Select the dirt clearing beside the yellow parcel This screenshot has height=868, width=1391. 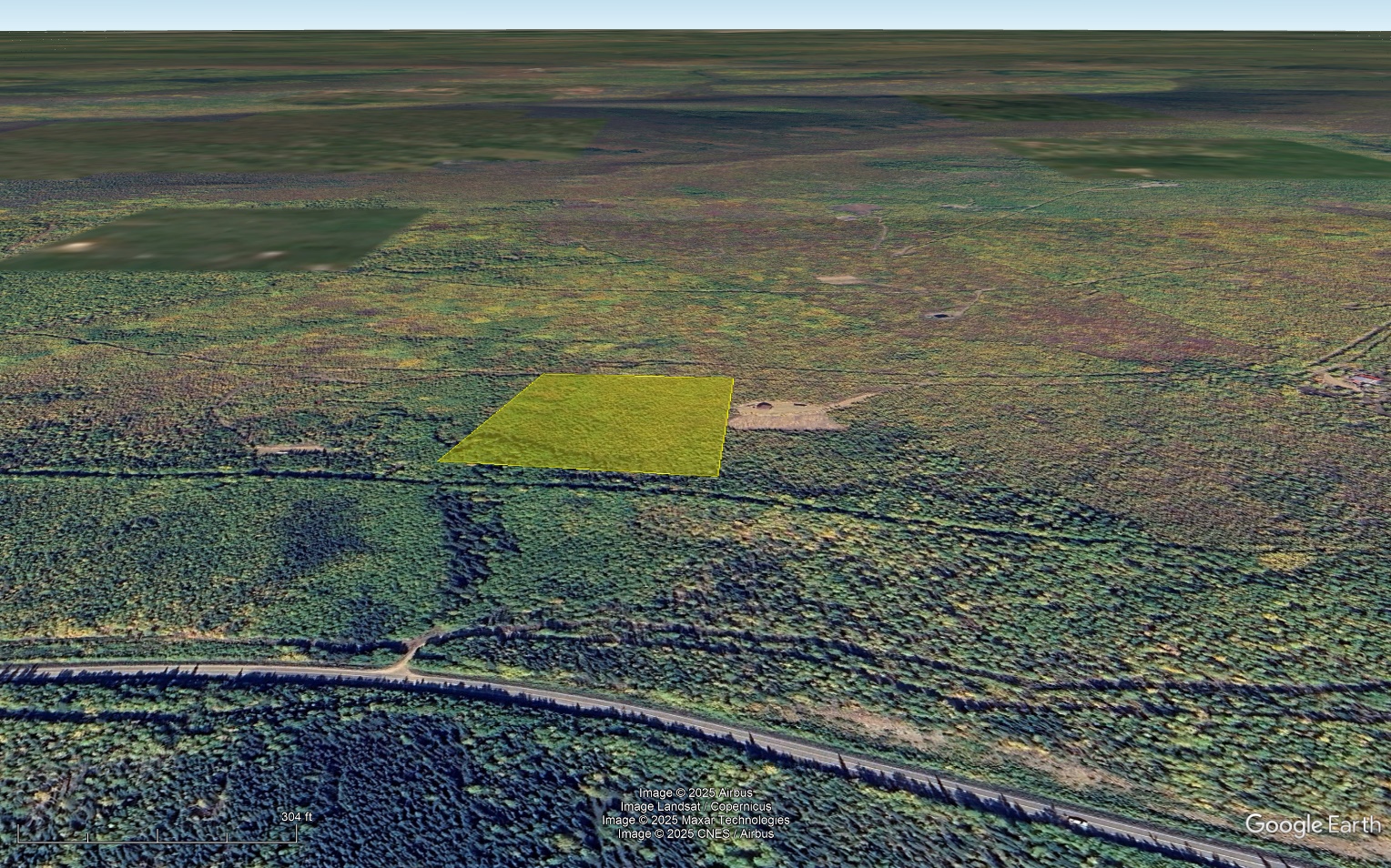(787, 414)
